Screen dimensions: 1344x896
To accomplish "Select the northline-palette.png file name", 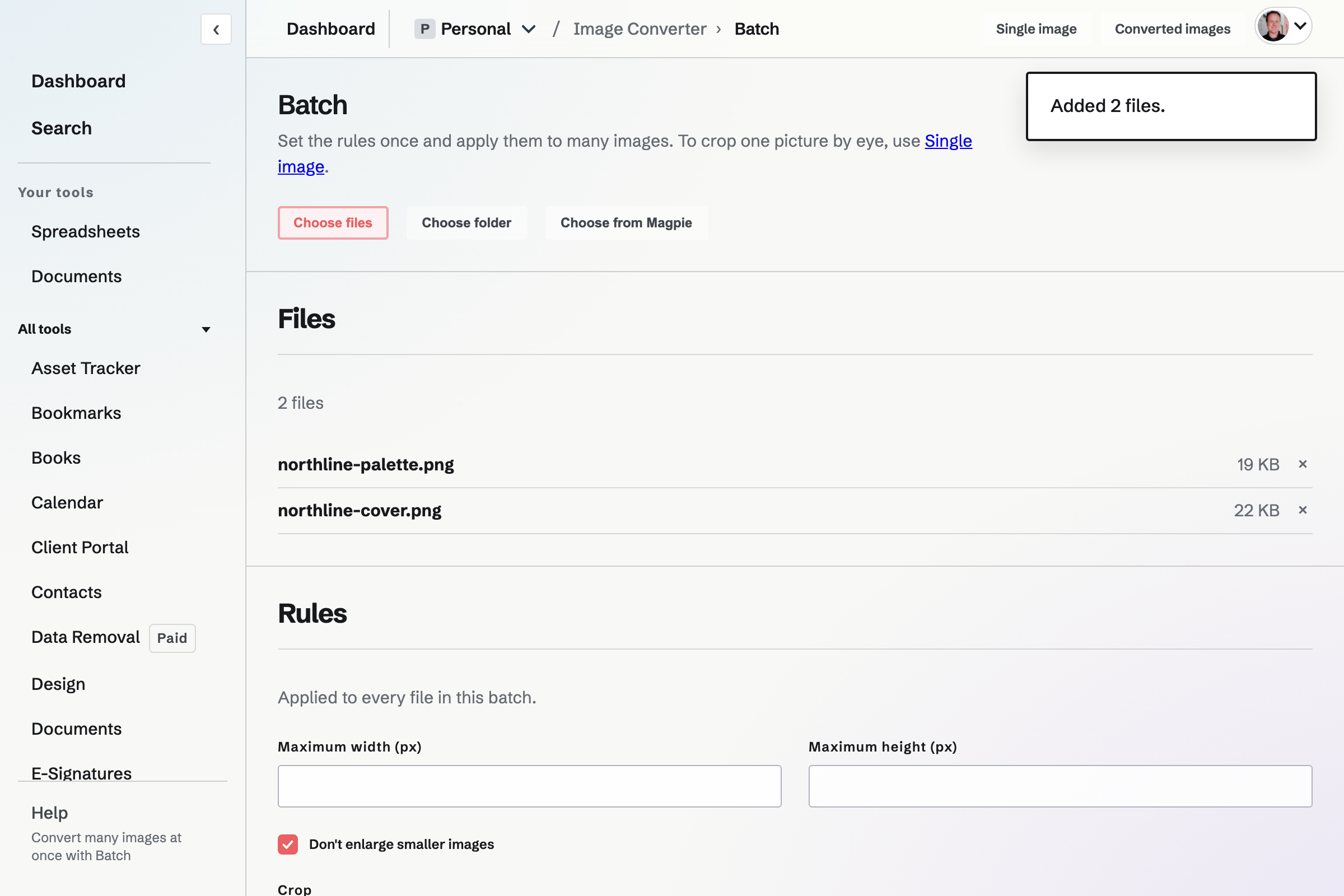I will [366, 465].
